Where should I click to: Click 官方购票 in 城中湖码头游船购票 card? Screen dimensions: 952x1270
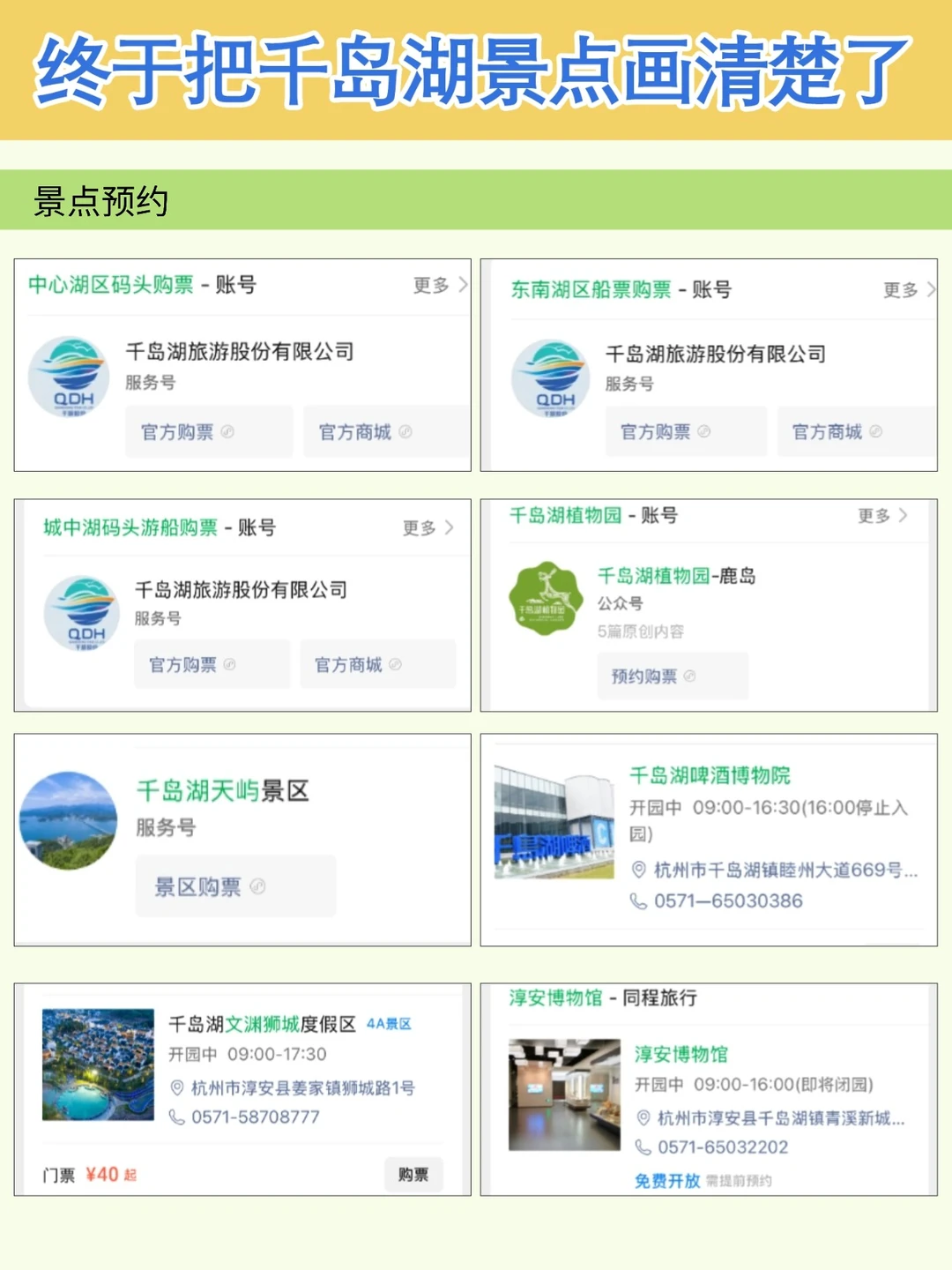(x=212, y=664)
